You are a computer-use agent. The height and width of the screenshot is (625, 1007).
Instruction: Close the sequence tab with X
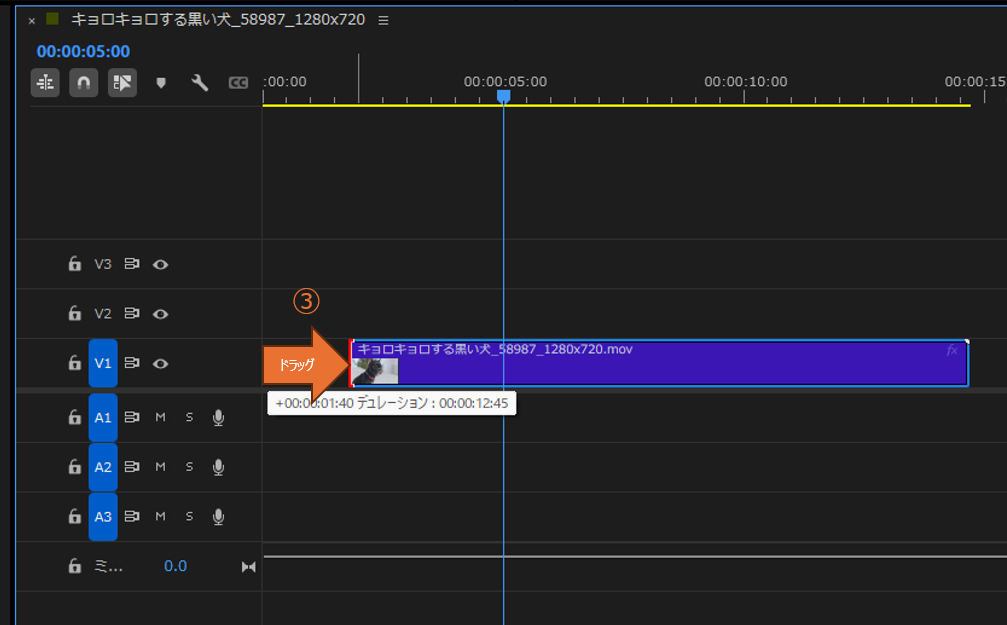[31, 20]
